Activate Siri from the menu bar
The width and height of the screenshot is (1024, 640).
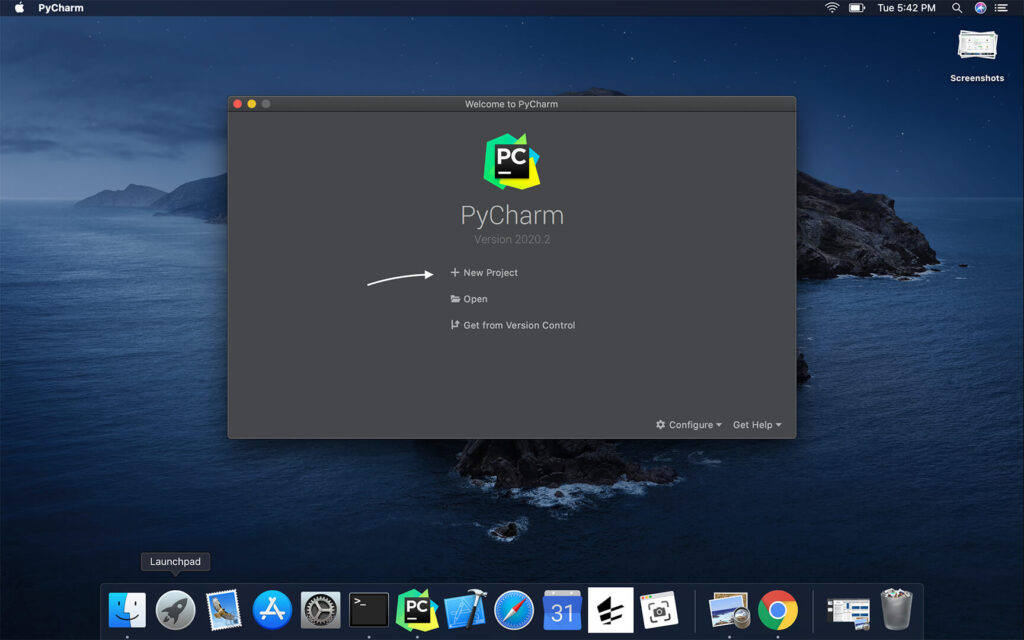pos(980,8)
